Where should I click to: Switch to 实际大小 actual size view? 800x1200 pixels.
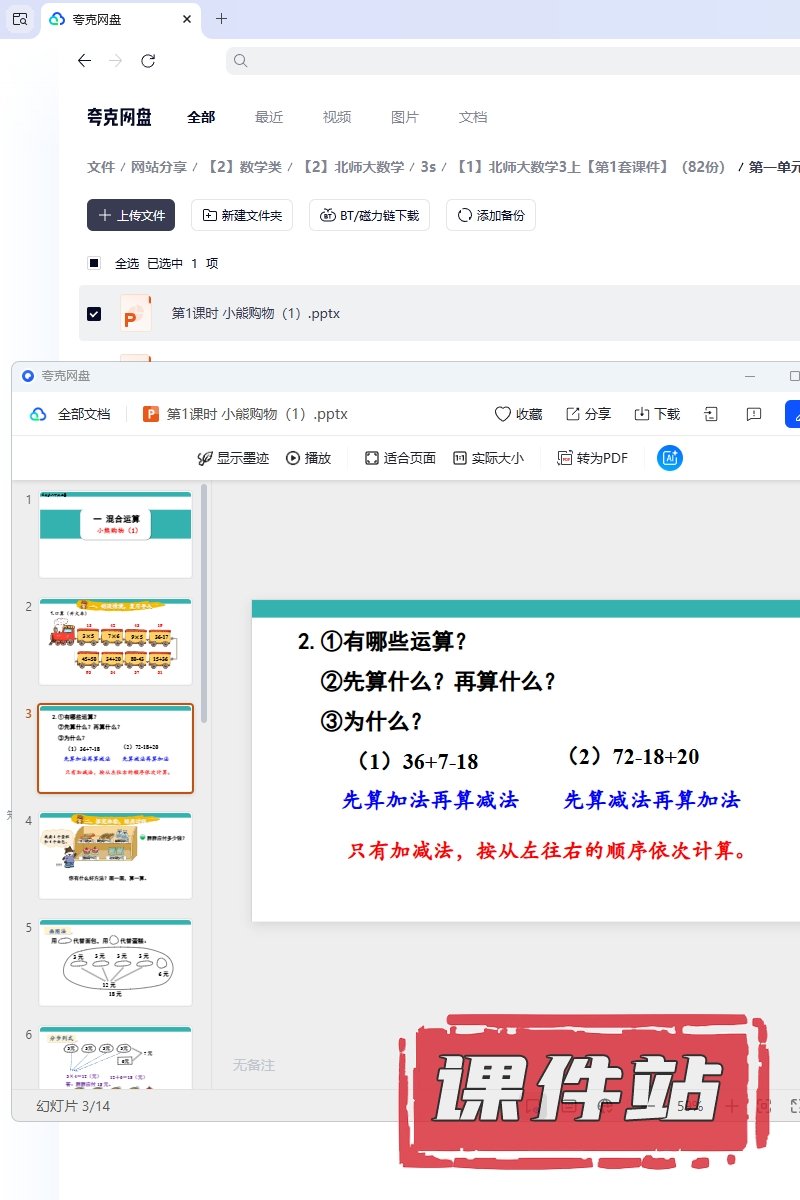tap(488, 458)
